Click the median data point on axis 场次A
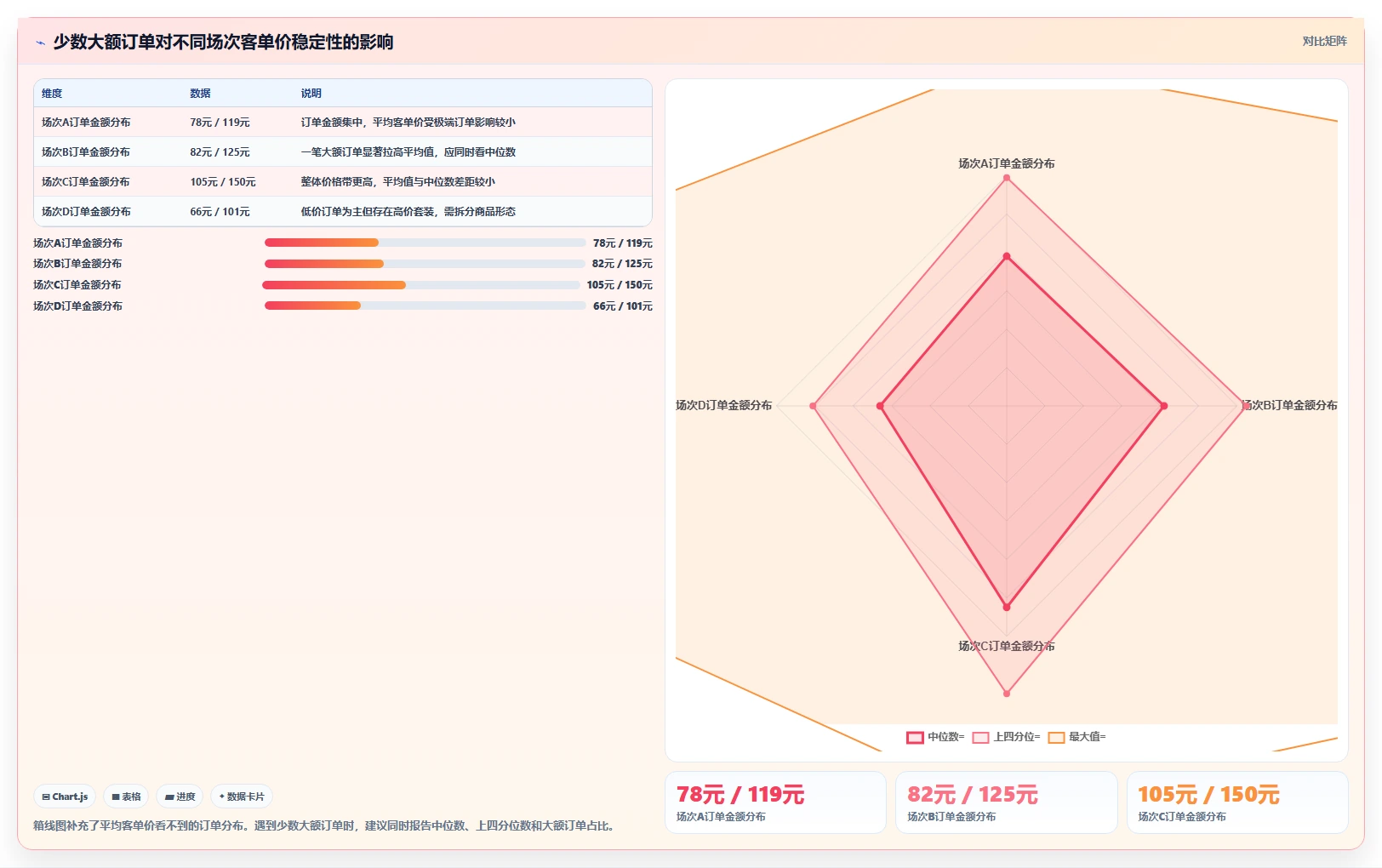The height and width of the screenshot is (868, 1382). point(1007,256)
